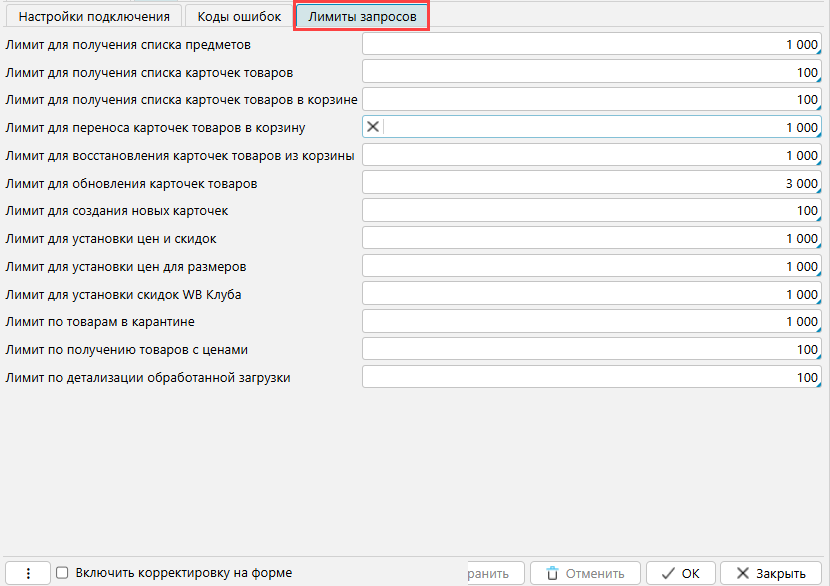Click the Закрыть button
The height and width of the screenshot is (586, 830).
tap(771, 573)
